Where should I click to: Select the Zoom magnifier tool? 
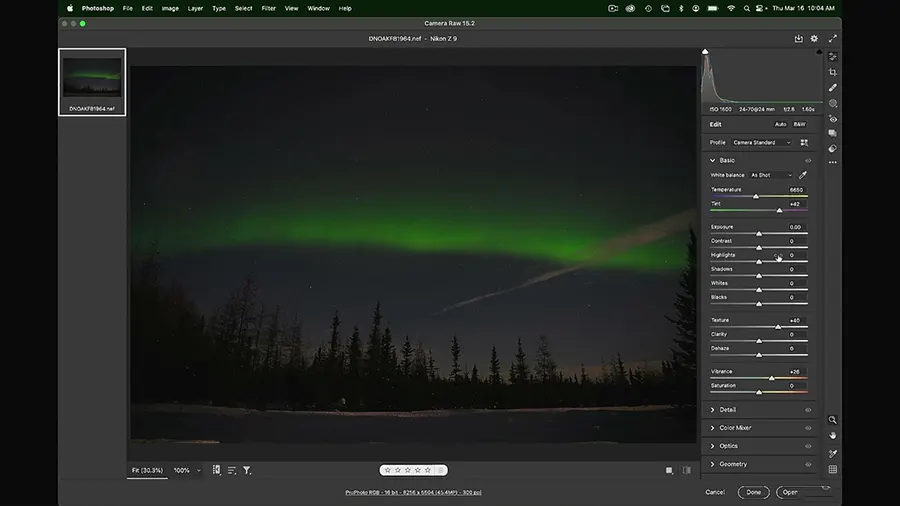(833, 420)
